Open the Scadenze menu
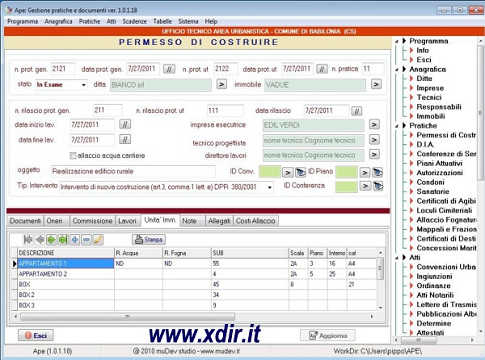This screenshot has width=485, height=360. click(x=134, y=21)
